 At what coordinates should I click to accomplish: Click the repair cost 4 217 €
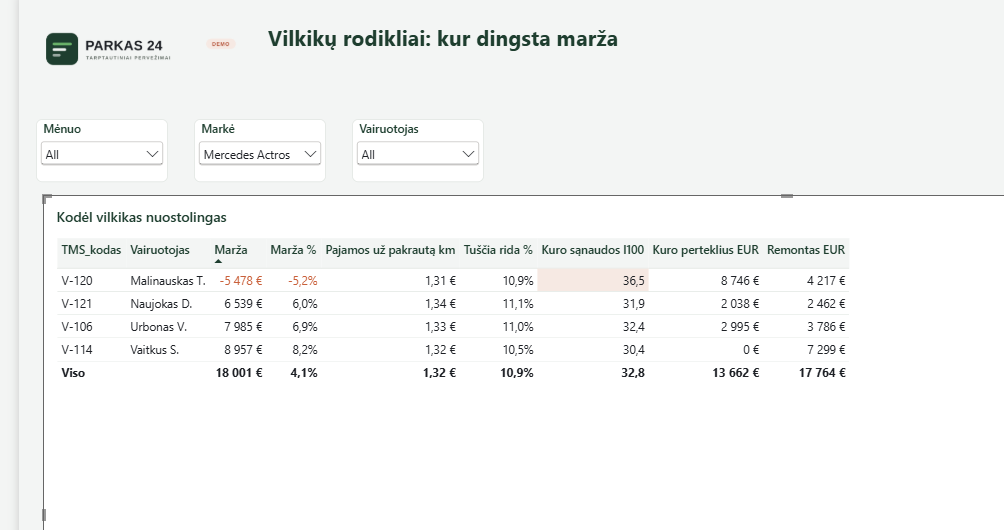[826, 280]
